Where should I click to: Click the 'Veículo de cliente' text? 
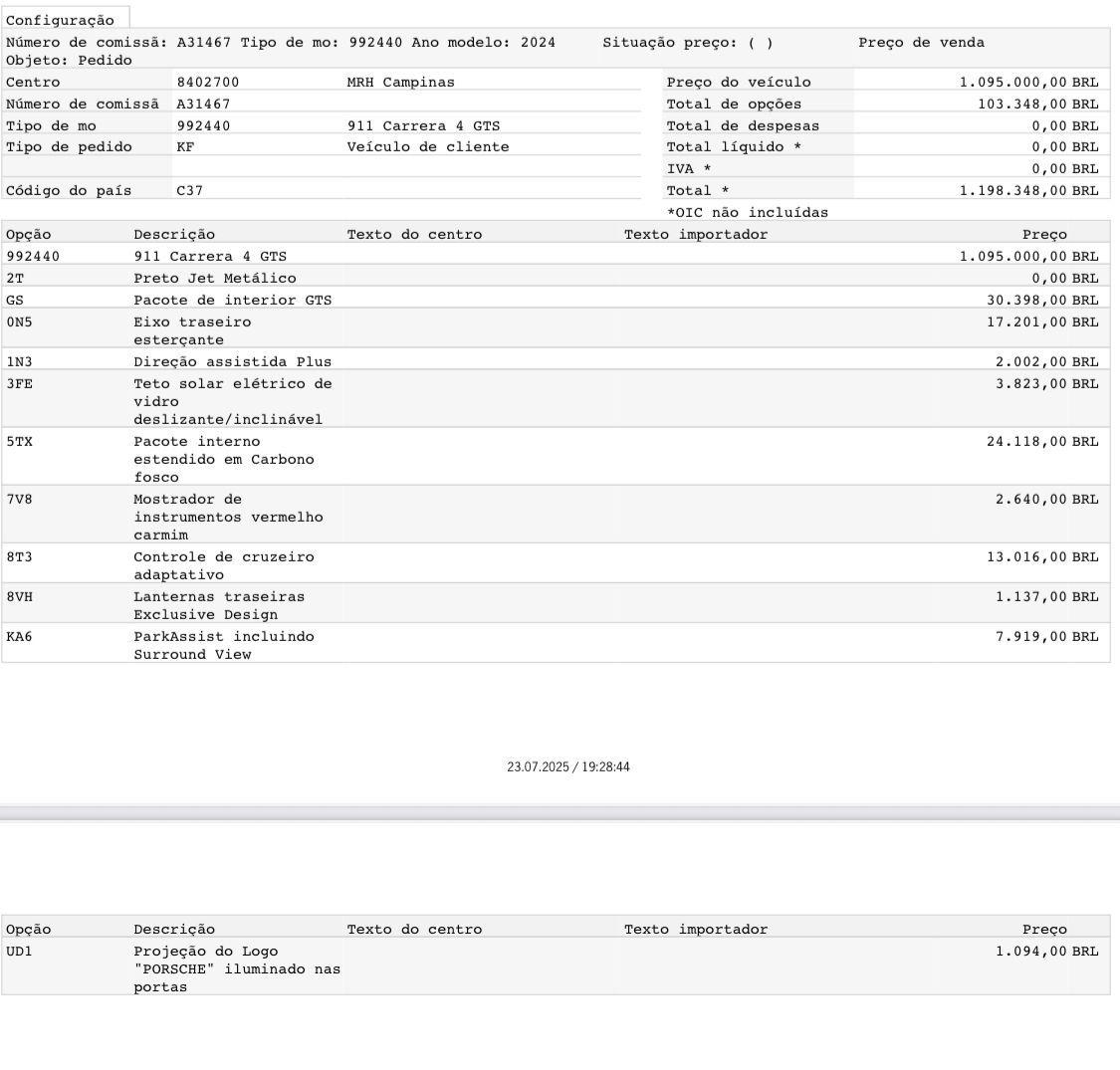[428, 146]
